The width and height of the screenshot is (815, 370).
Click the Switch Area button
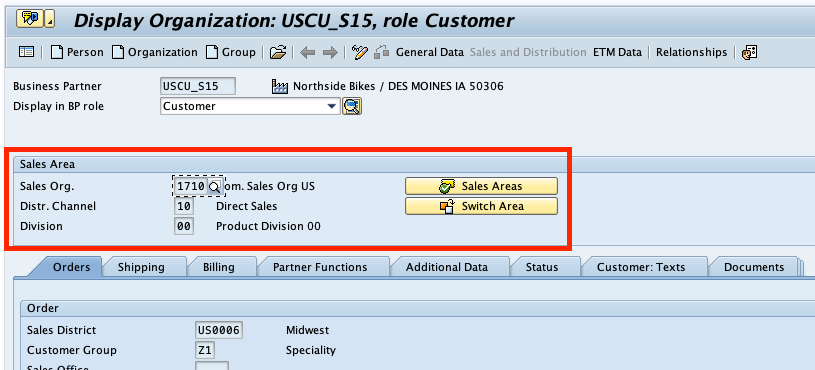point(481,206)
